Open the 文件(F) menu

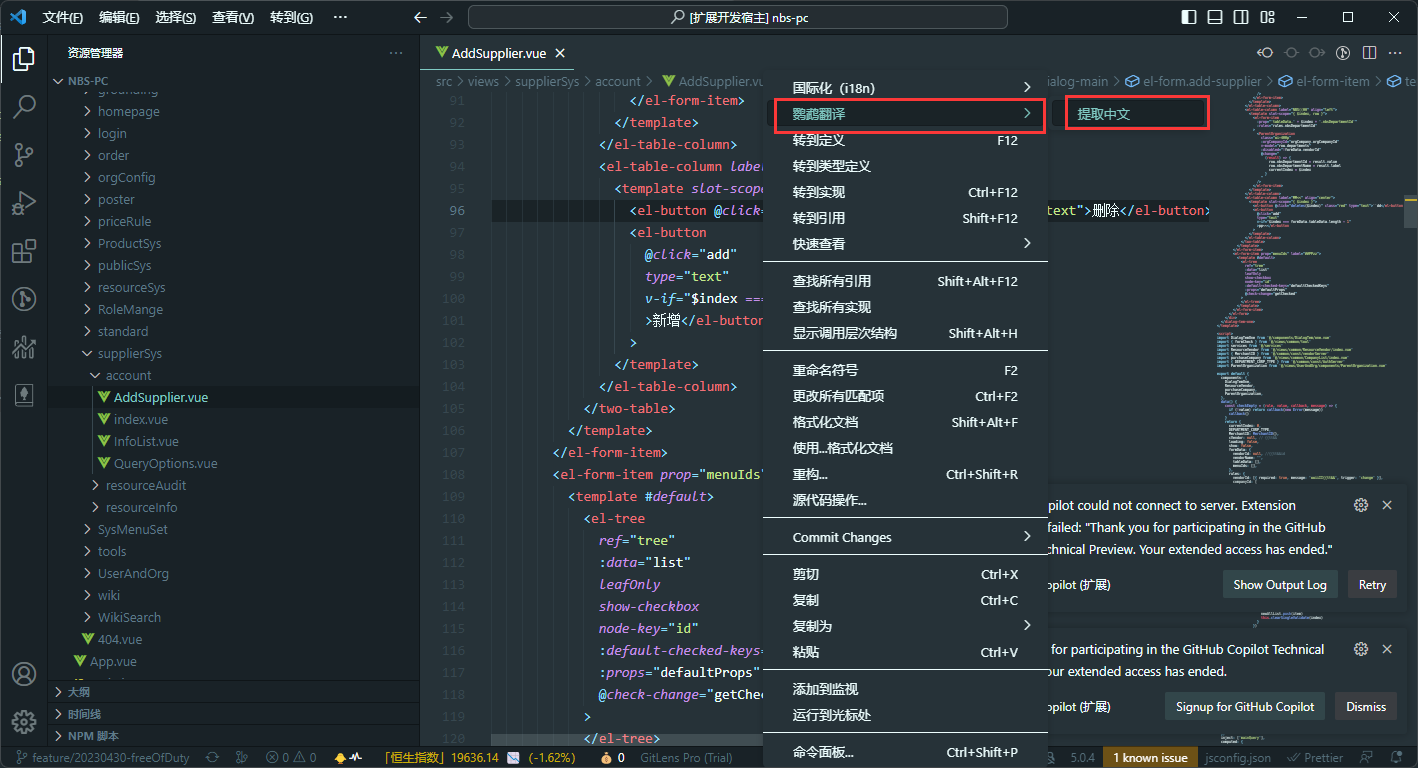point(63,17)
